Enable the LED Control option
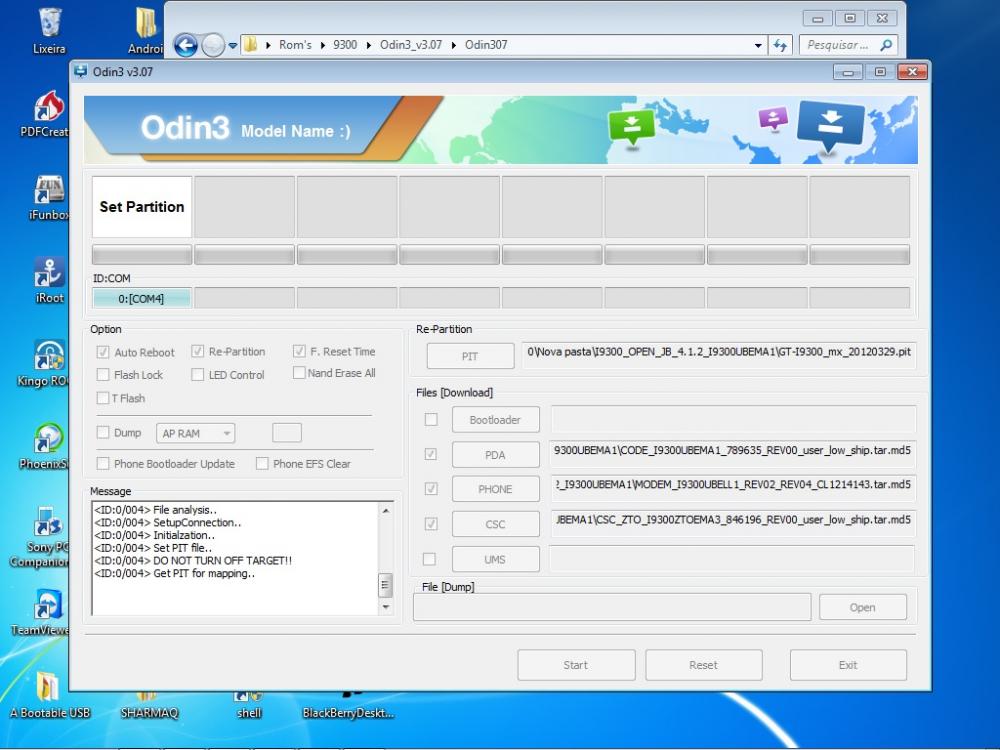This screenshot has height=750, width=1000. (198, 374)
